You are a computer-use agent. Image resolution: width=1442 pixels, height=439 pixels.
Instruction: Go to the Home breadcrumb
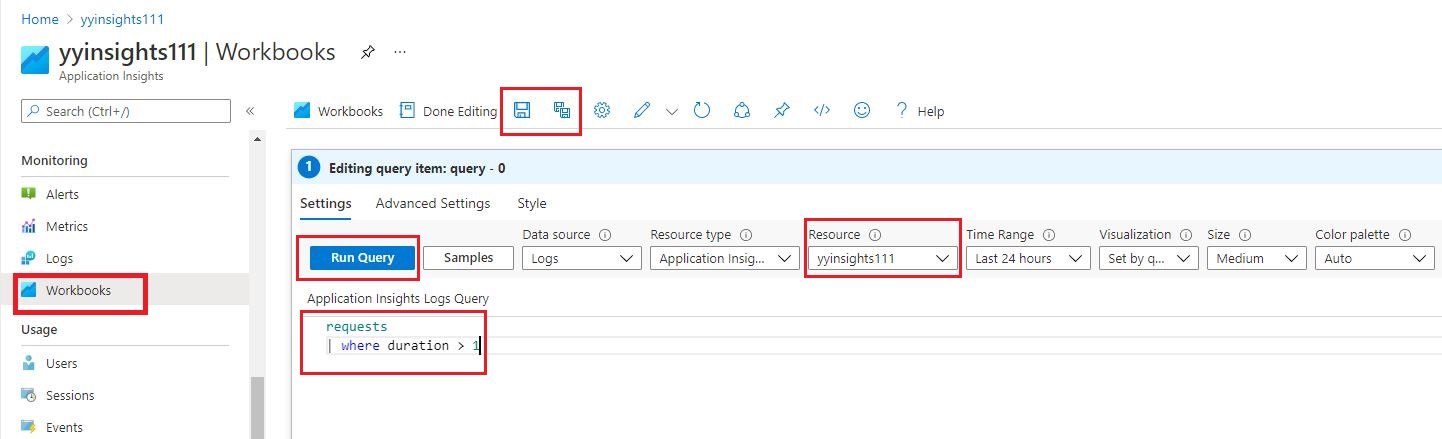click(39, 18)
